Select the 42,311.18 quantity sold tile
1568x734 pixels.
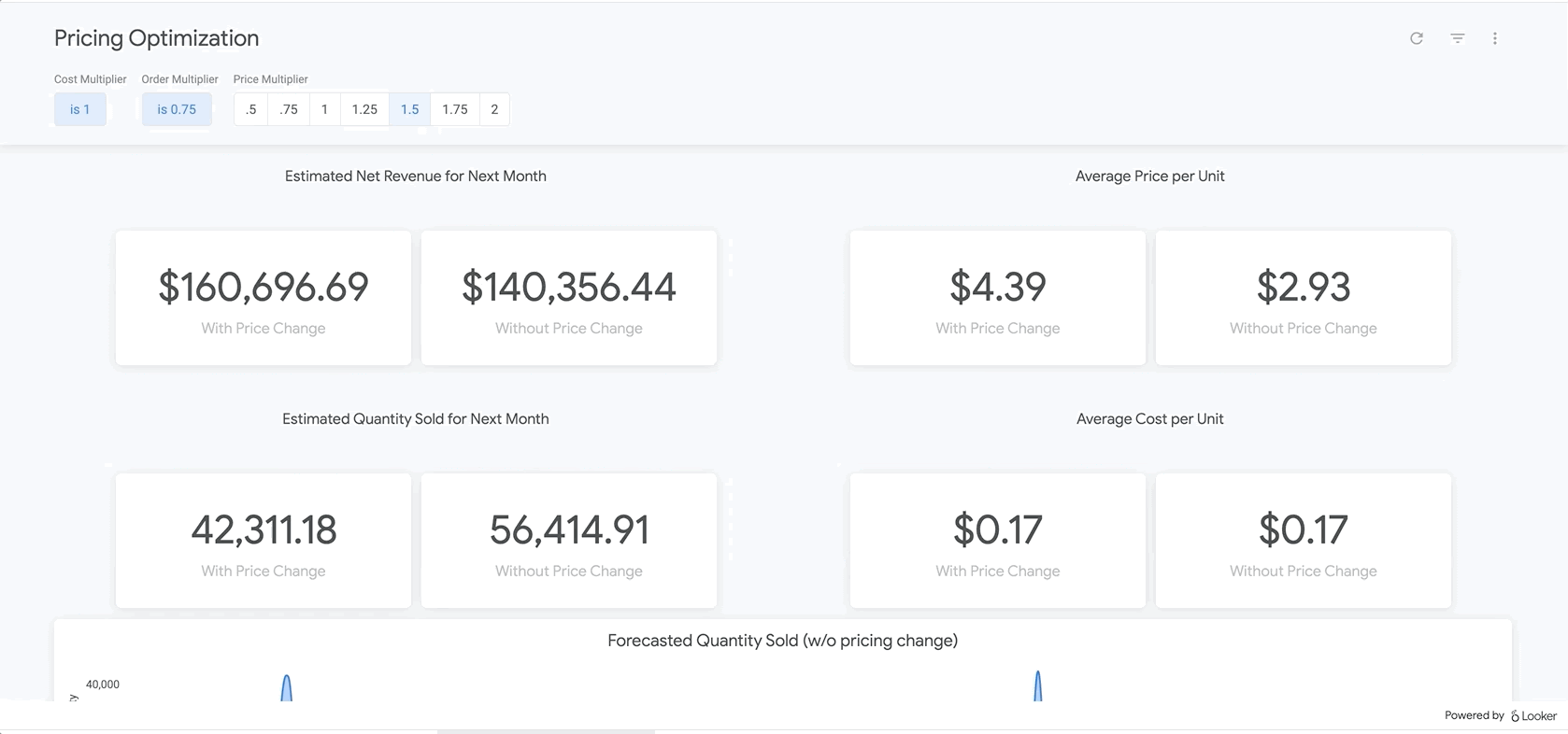[264, 541]
